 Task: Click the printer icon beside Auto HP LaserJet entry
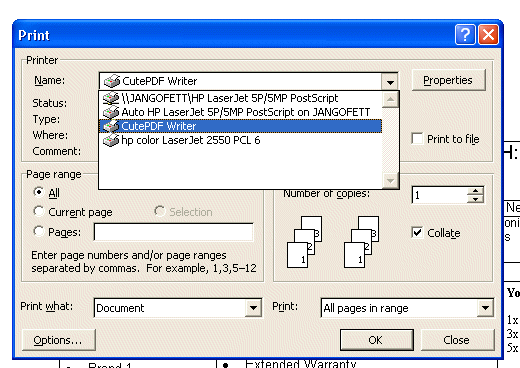click(x=111, y=112)
